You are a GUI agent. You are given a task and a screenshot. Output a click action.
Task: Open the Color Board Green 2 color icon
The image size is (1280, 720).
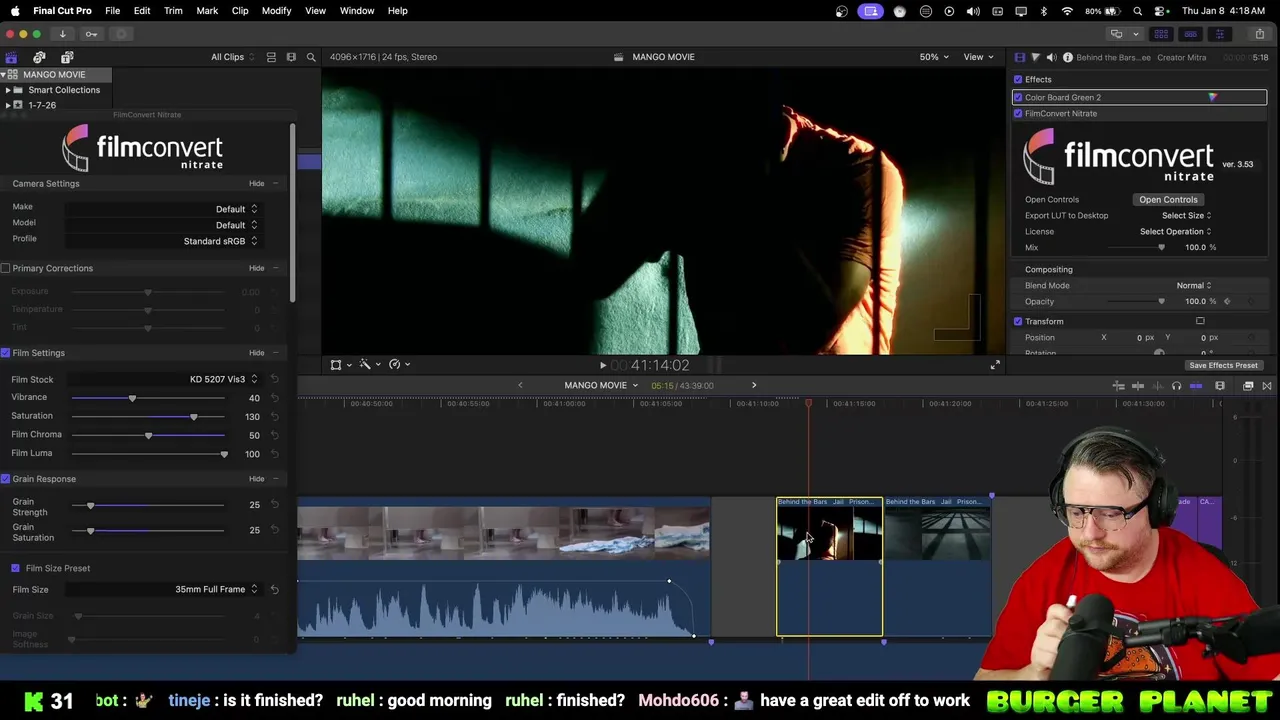pos(1212,97)
